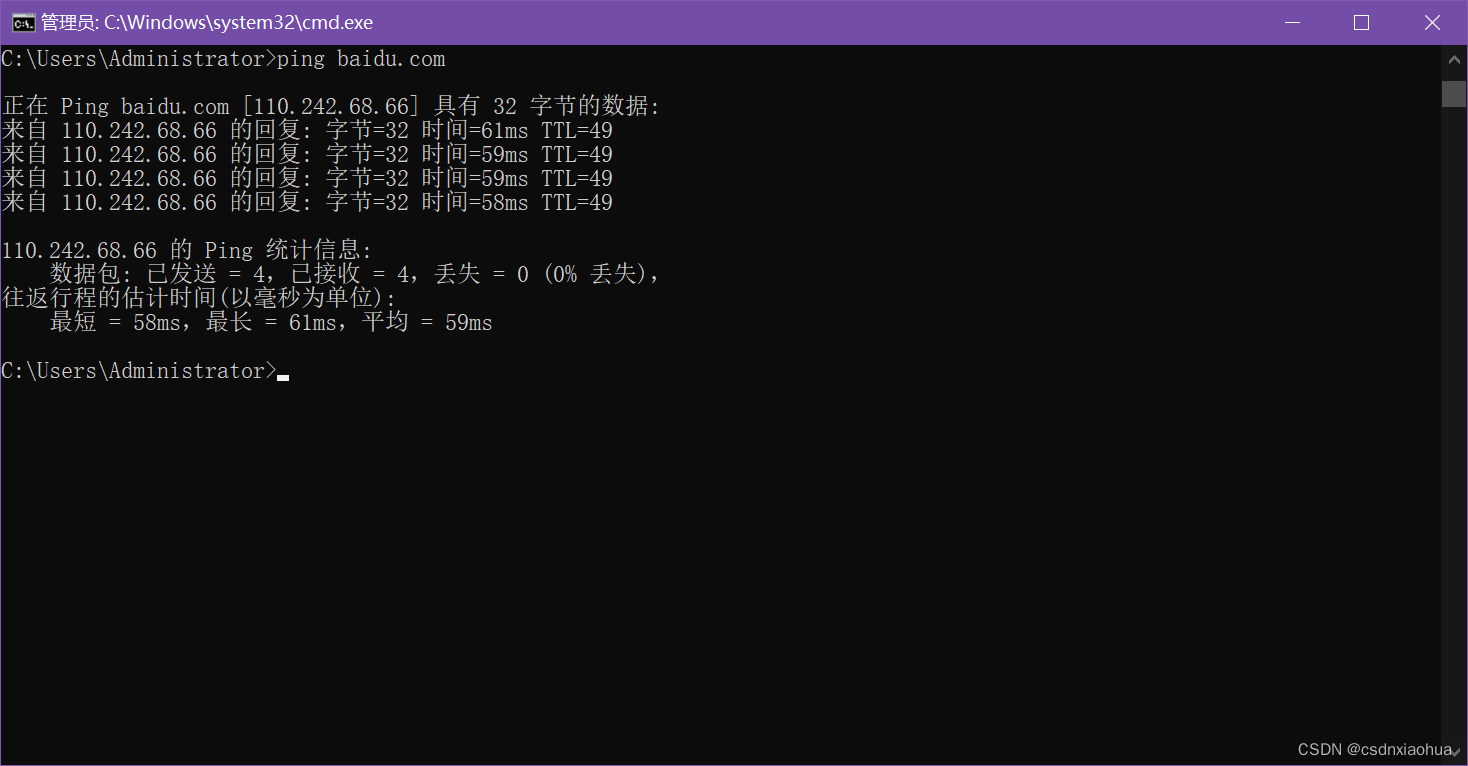Click the line starting "正在 Ping baidu.com"

[331, 106]
